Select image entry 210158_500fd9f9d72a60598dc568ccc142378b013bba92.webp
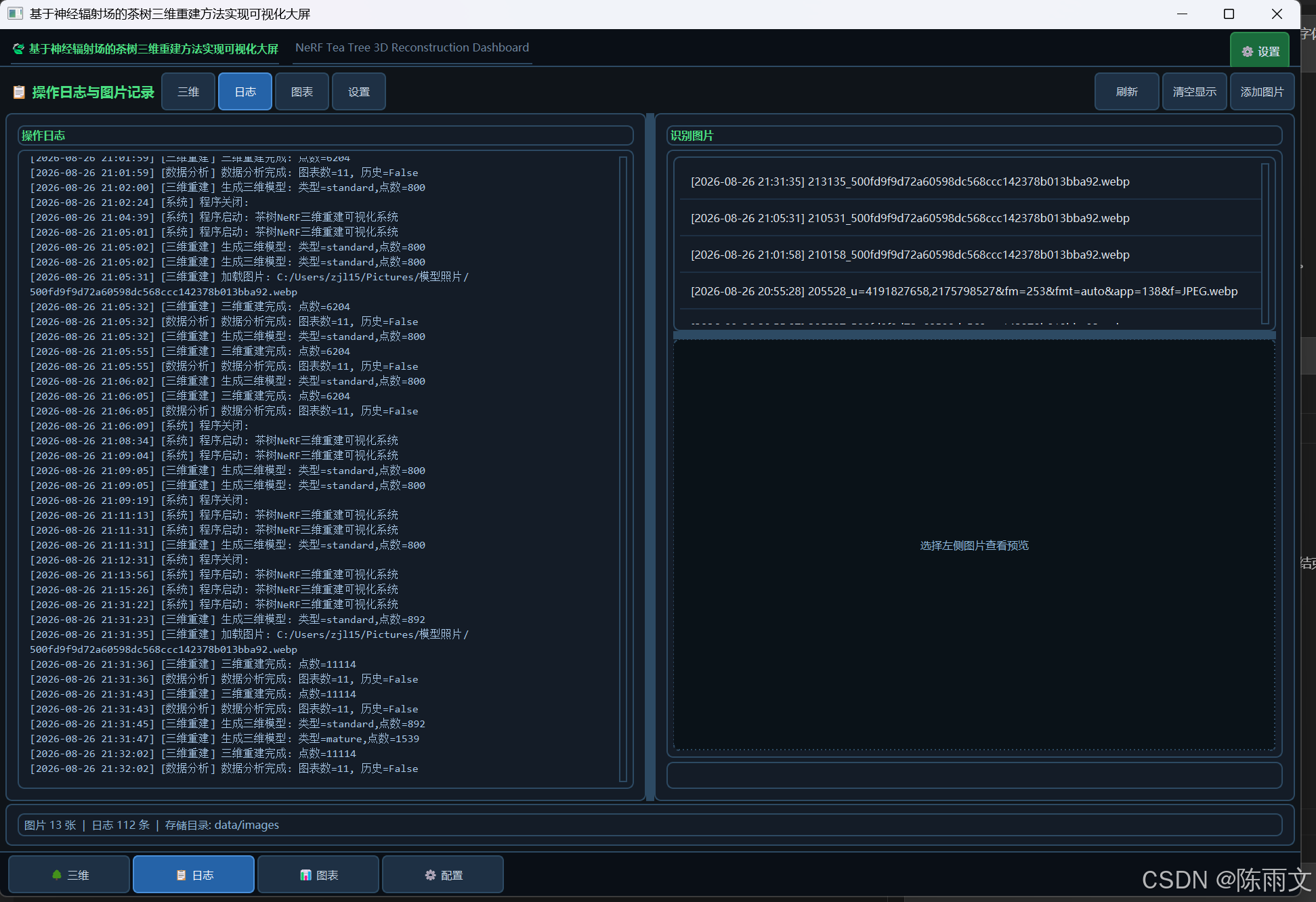Screen dimensions: 1316x902 [970, 255]
